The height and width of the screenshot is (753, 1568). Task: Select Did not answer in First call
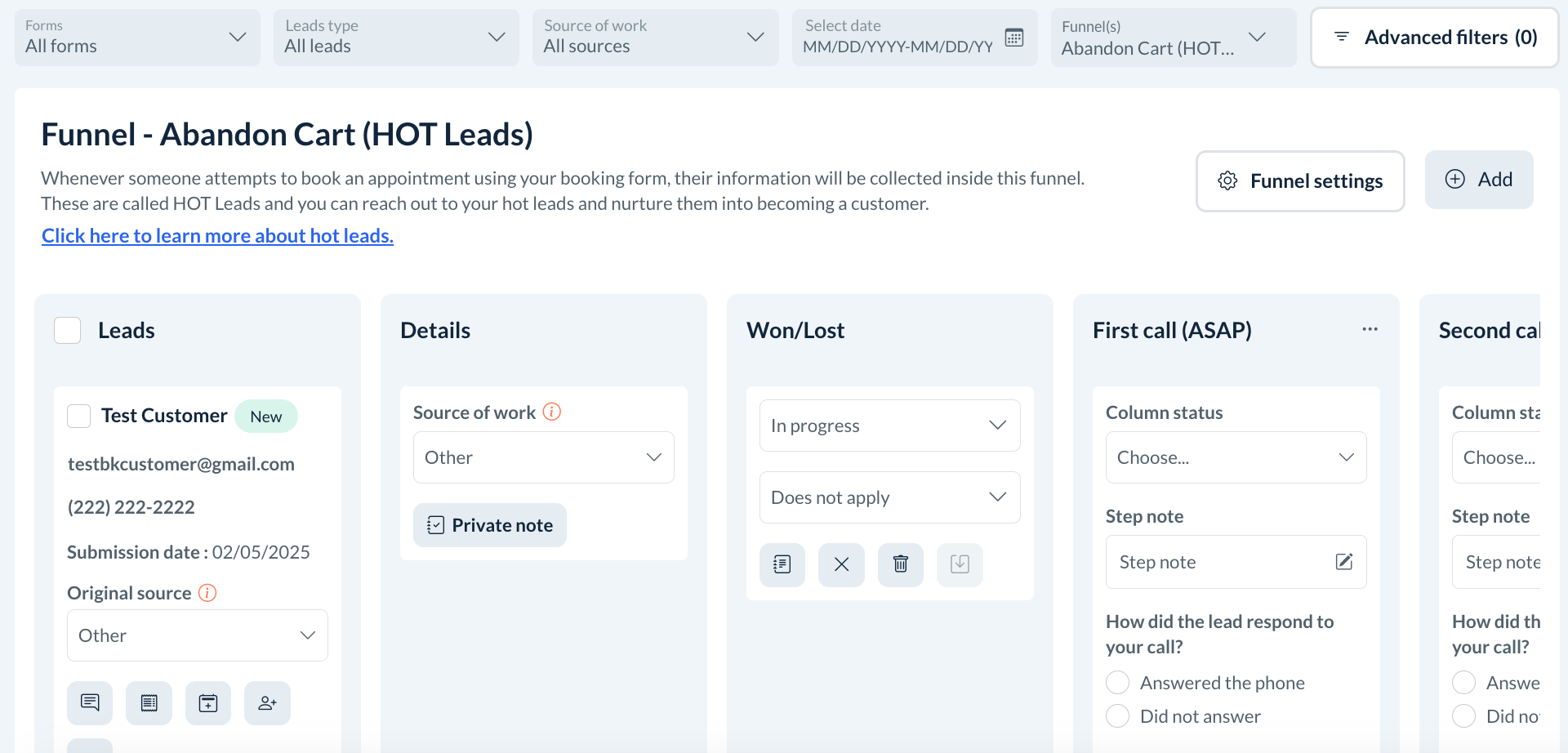[1117, 716]
